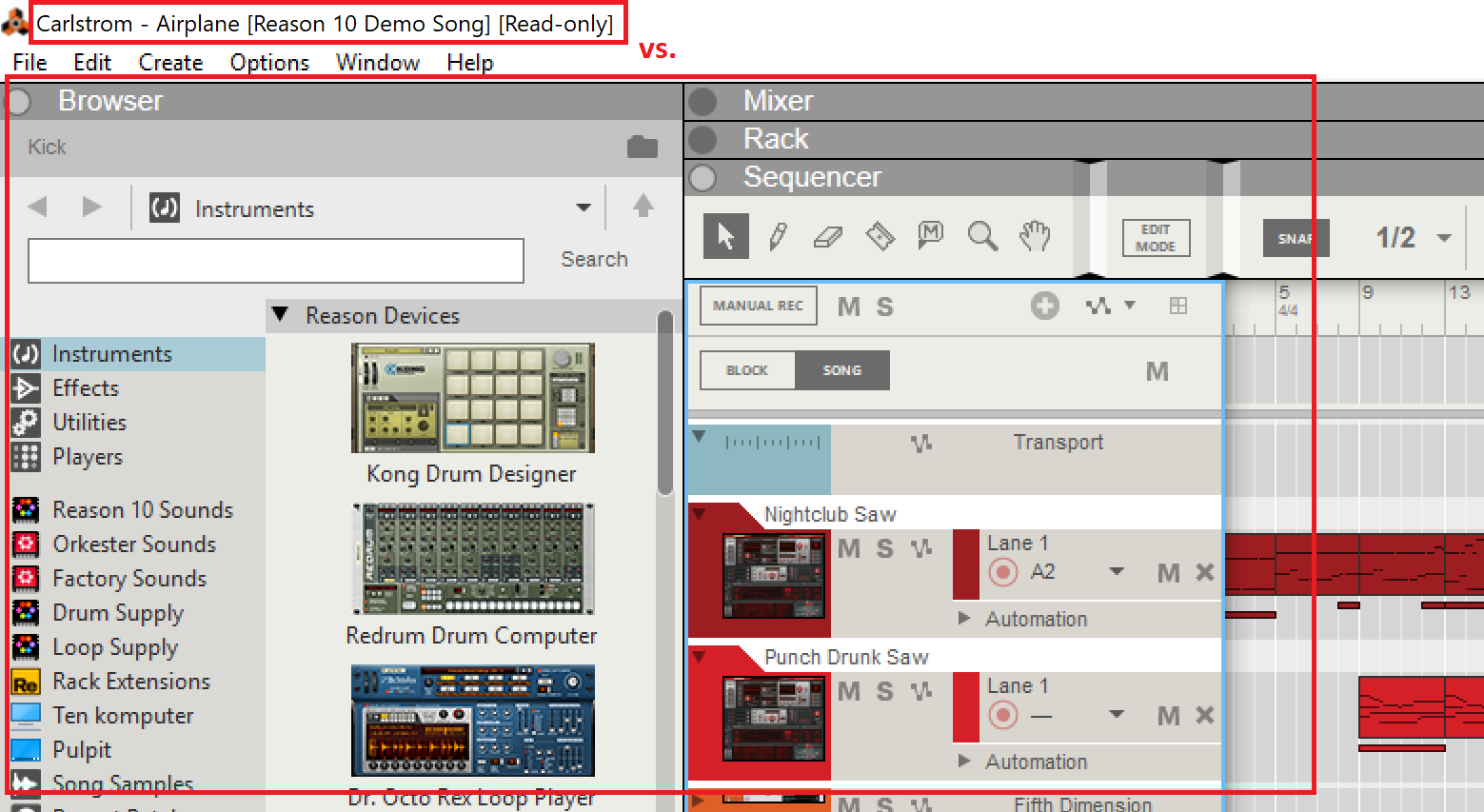The height and width of the screenshot is (812, 1484).
Task: Click the browser Search button
Action: click(594, 259)
